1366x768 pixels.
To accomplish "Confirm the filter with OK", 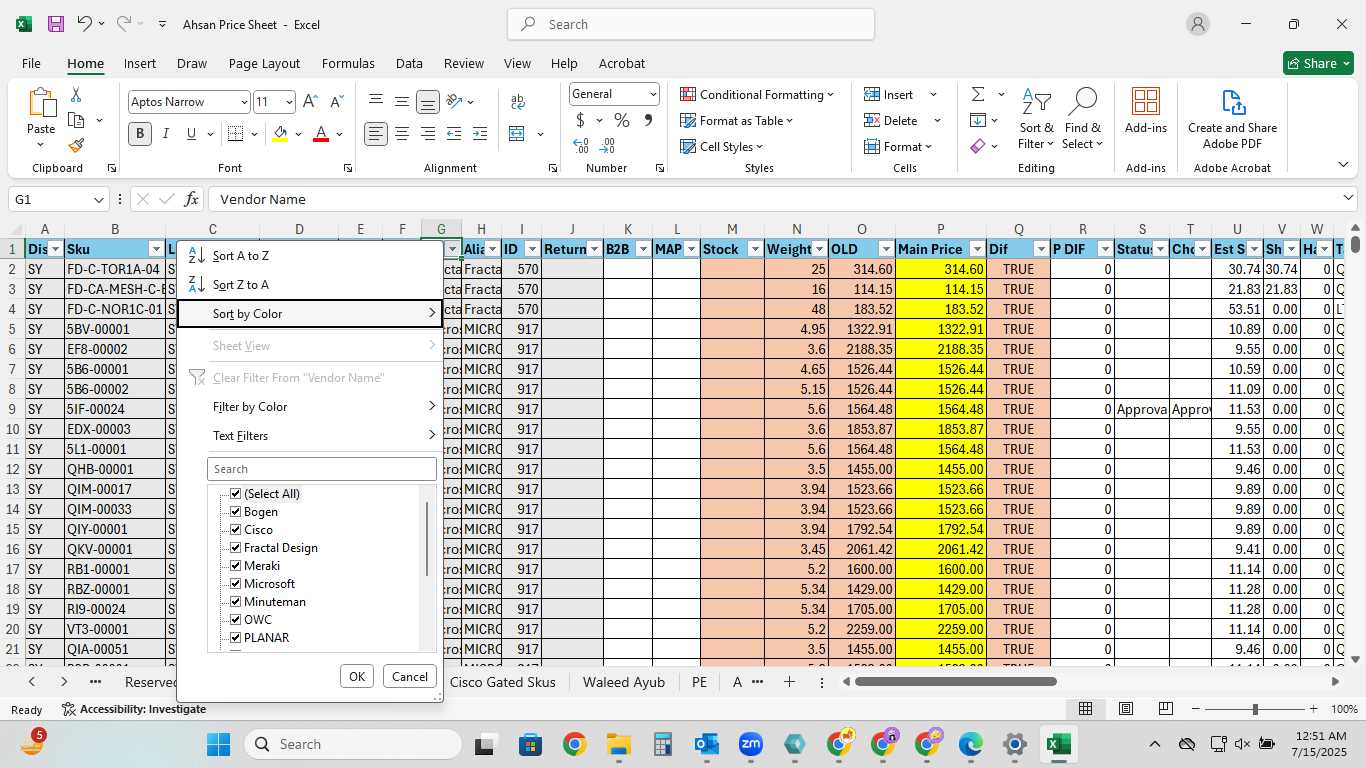I will (357, 677).
